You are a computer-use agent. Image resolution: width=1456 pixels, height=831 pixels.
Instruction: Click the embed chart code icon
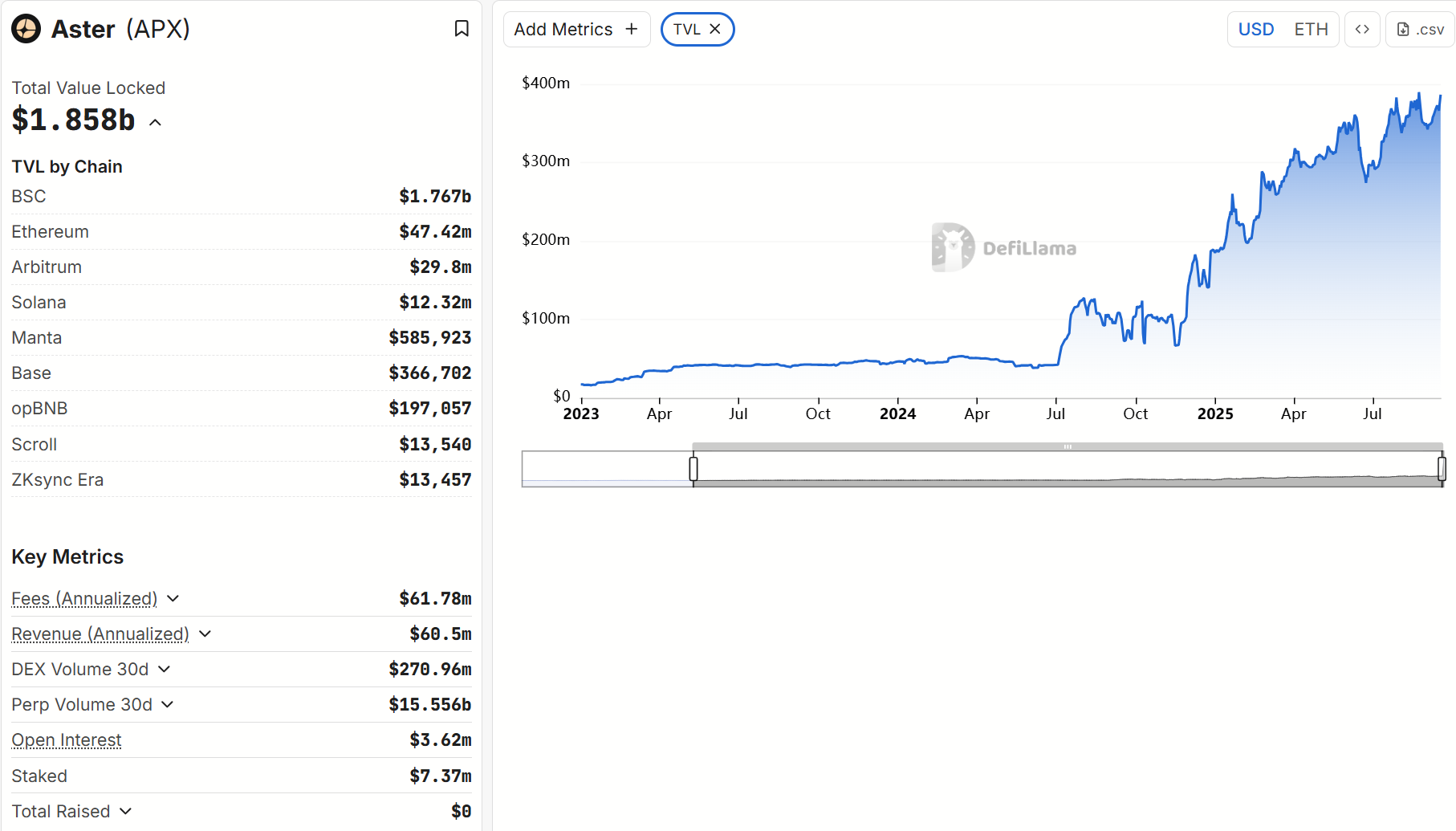tap(1362, 30)
